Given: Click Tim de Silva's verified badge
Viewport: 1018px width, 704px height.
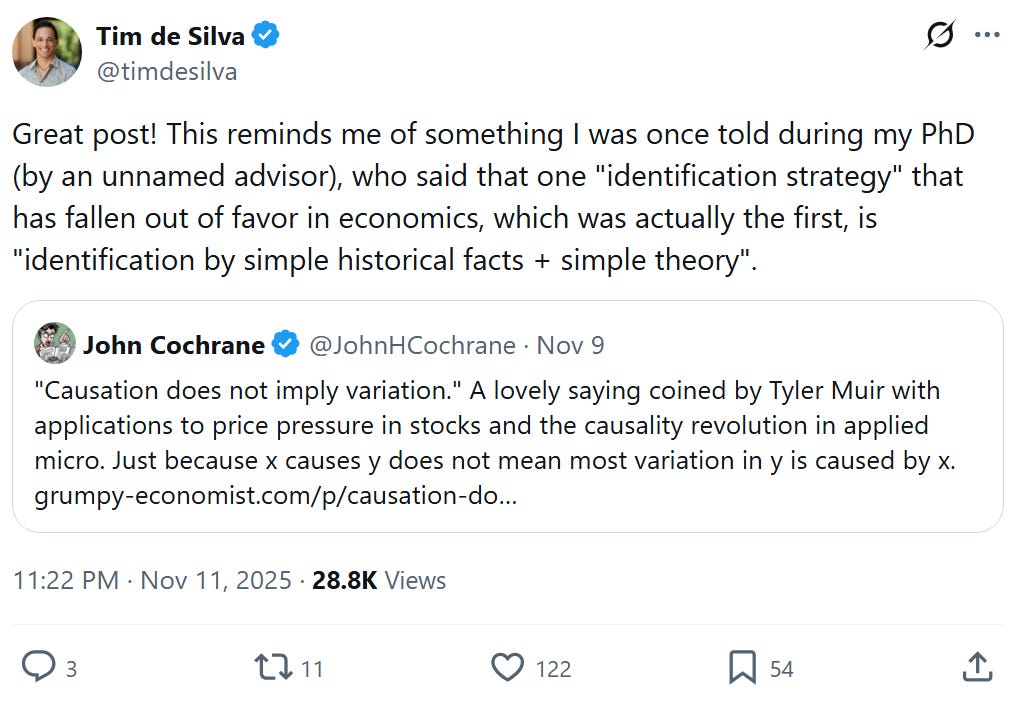Looking at the screenshot, I should (265, 36).
